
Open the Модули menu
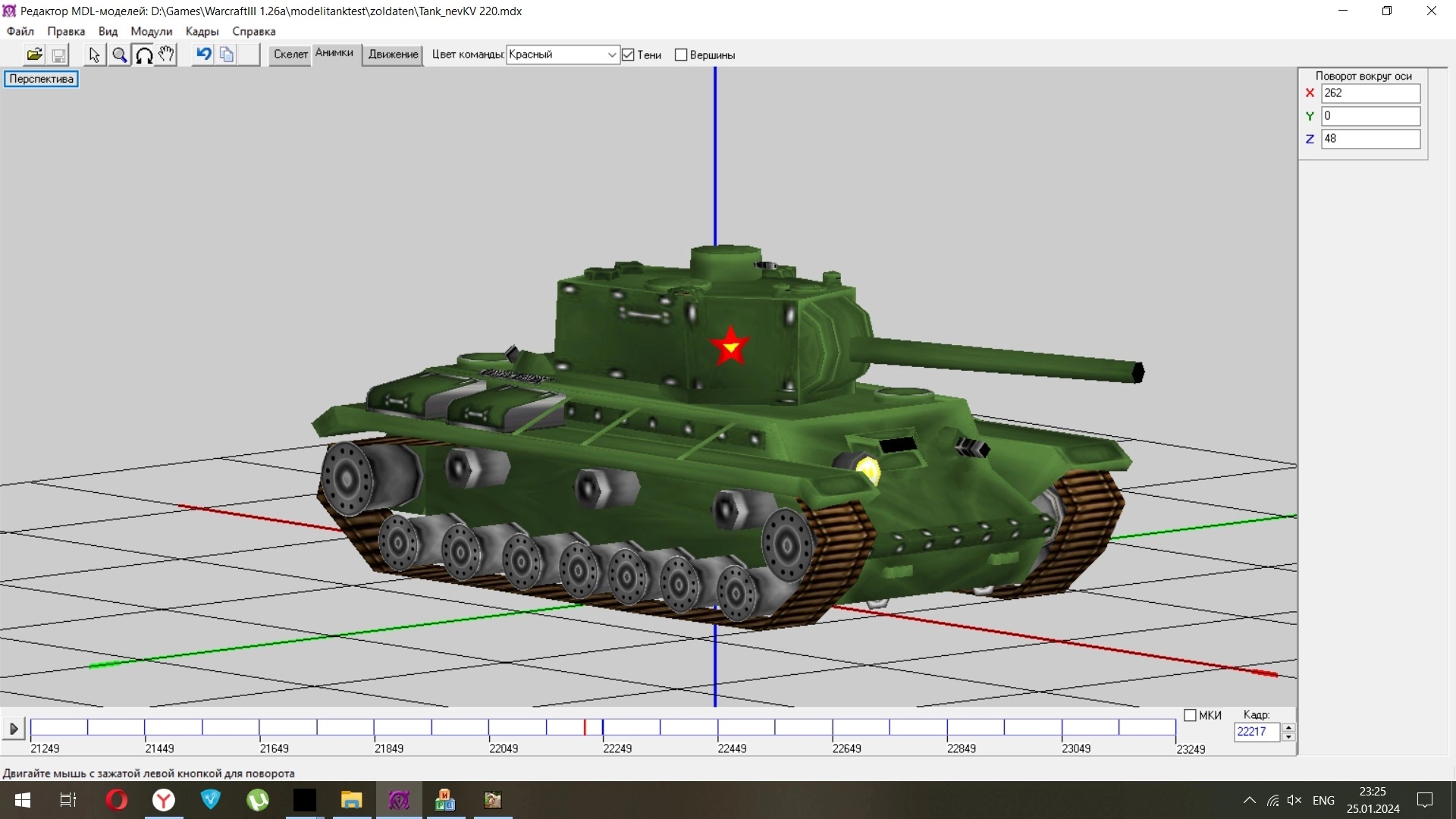coord(151,31)
